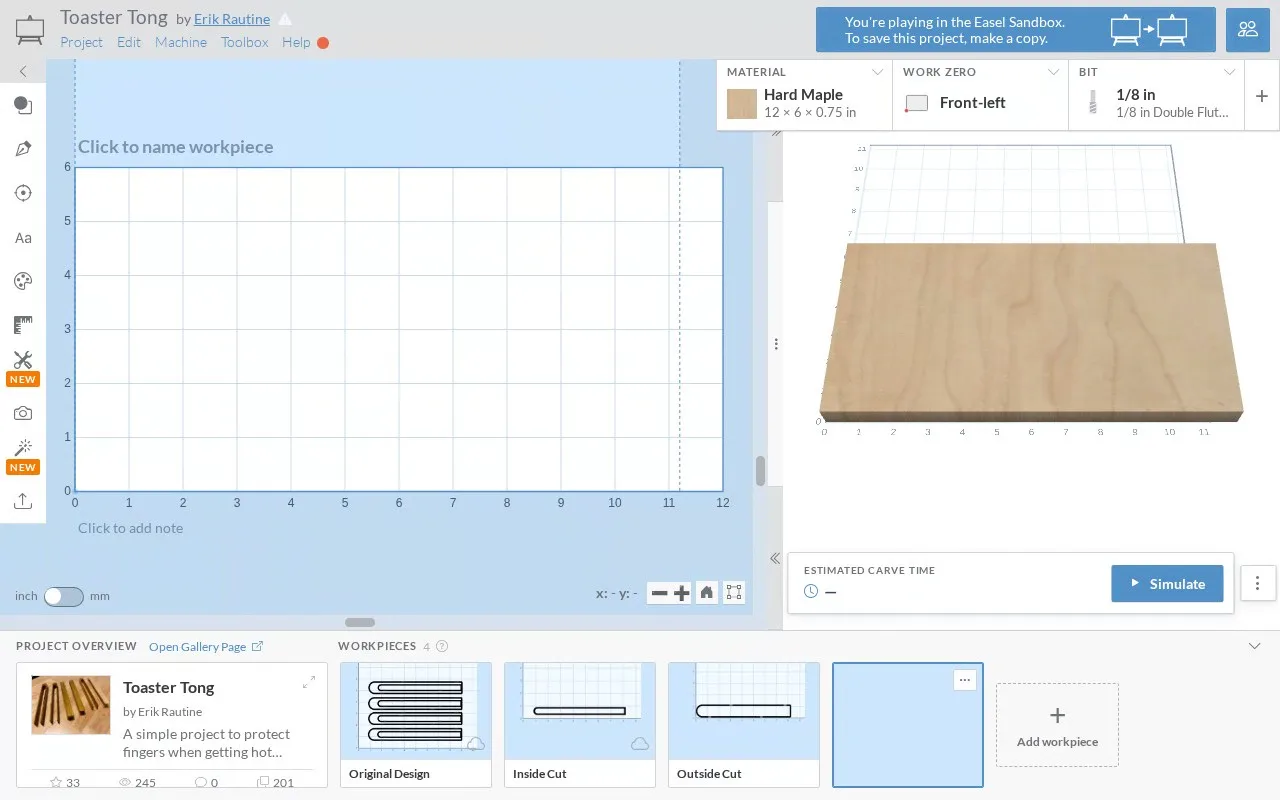
Task: Collapse the preview pane double-arrow
Action: click(x=775, y=559)
